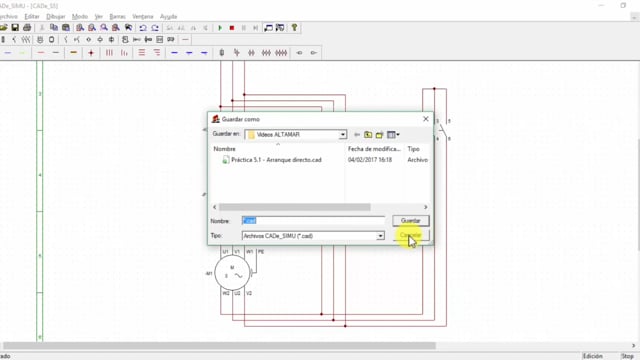Open the Dibujar menu
The width and height of the screenshot is (640, 360).
tap(56, 17)
